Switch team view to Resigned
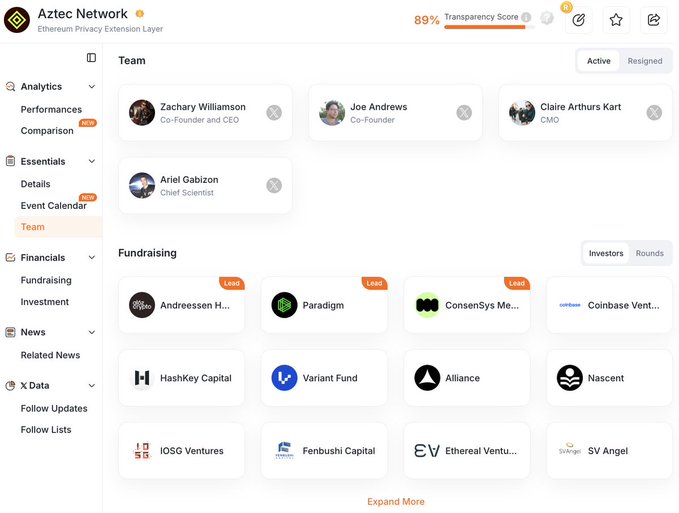 pos(645,61)
